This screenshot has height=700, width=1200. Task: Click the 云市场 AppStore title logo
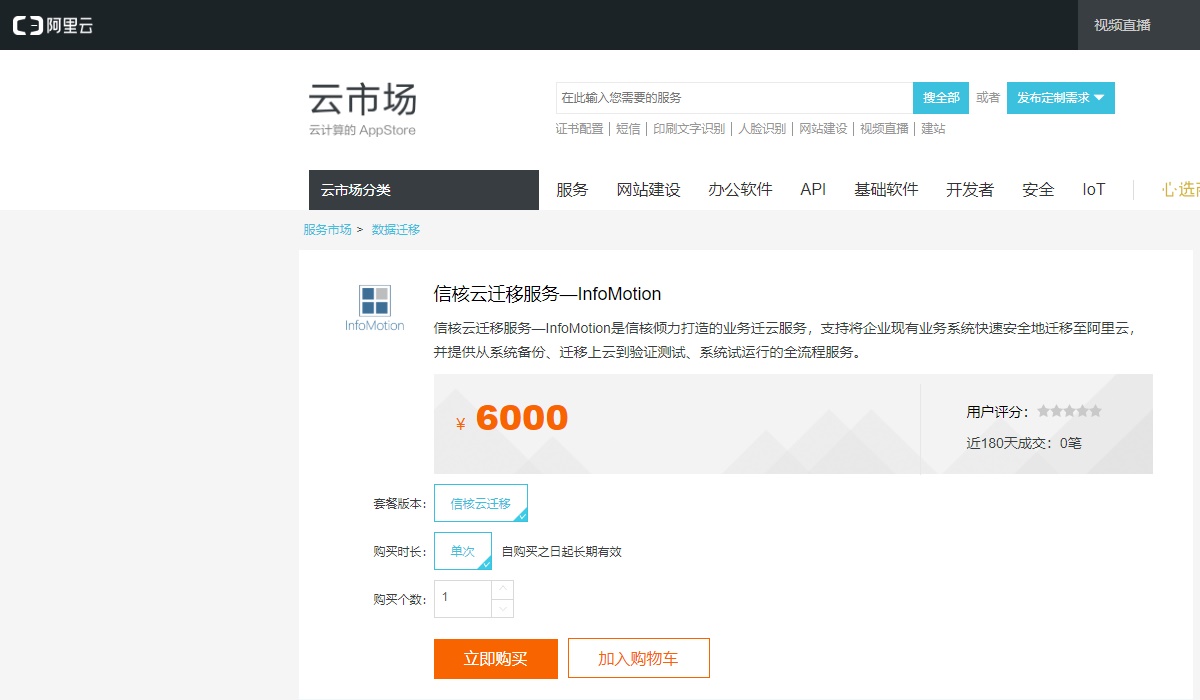[363, 109]
